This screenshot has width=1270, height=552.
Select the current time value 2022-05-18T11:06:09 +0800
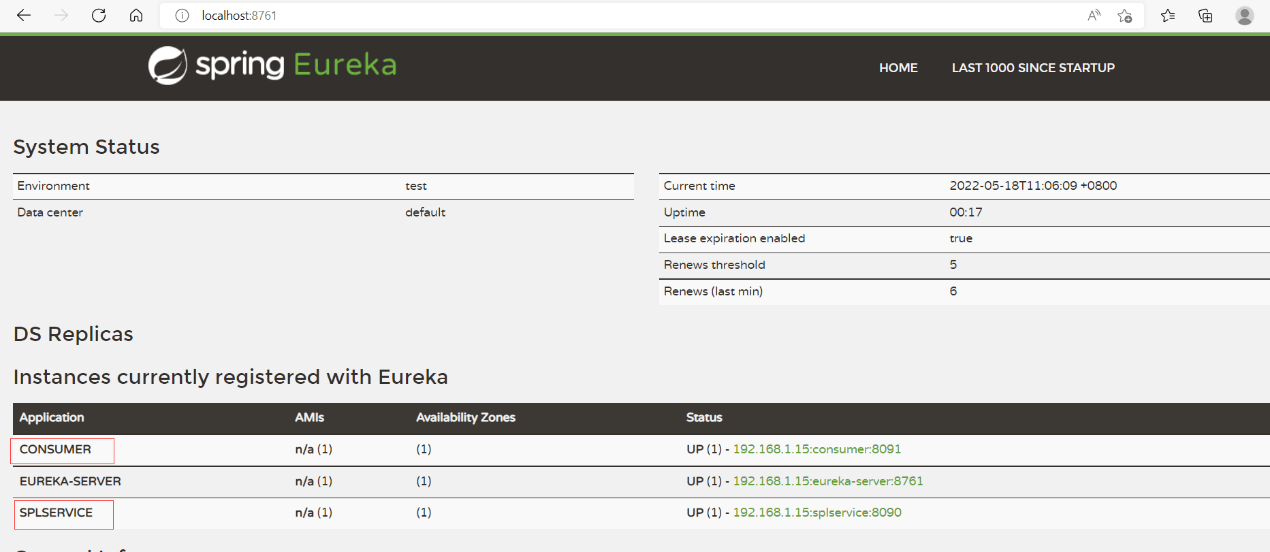point(1033,186)
